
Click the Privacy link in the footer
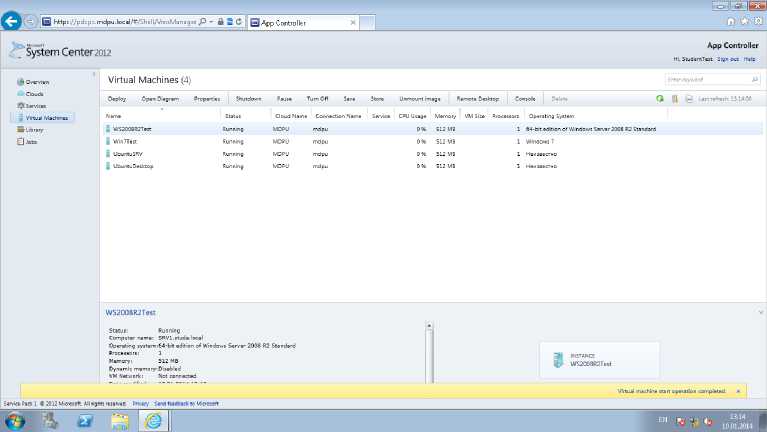point(140,404)
